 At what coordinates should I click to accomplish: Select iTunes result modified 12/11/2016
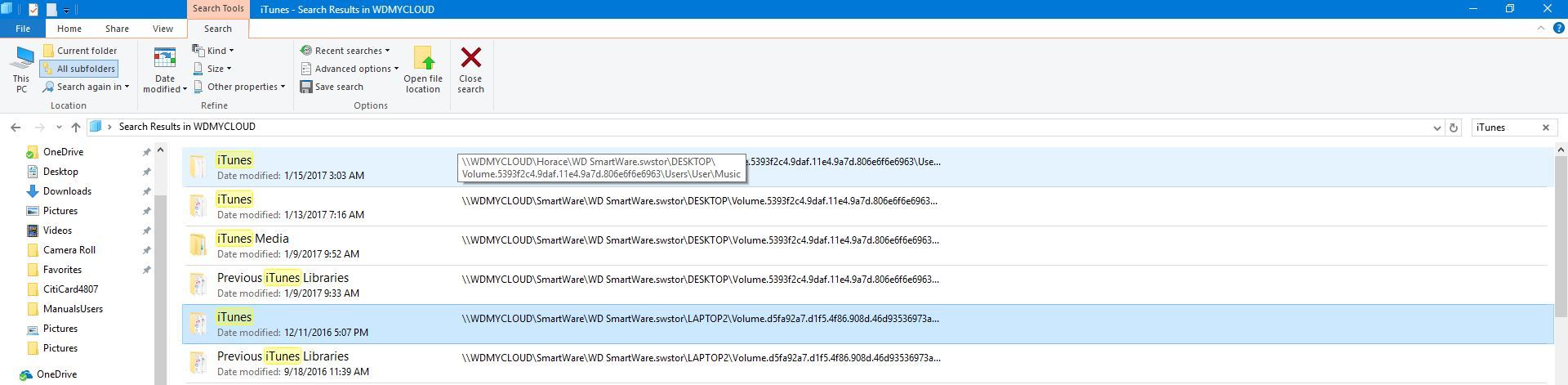pyautogui.click(x=866, y=324)
